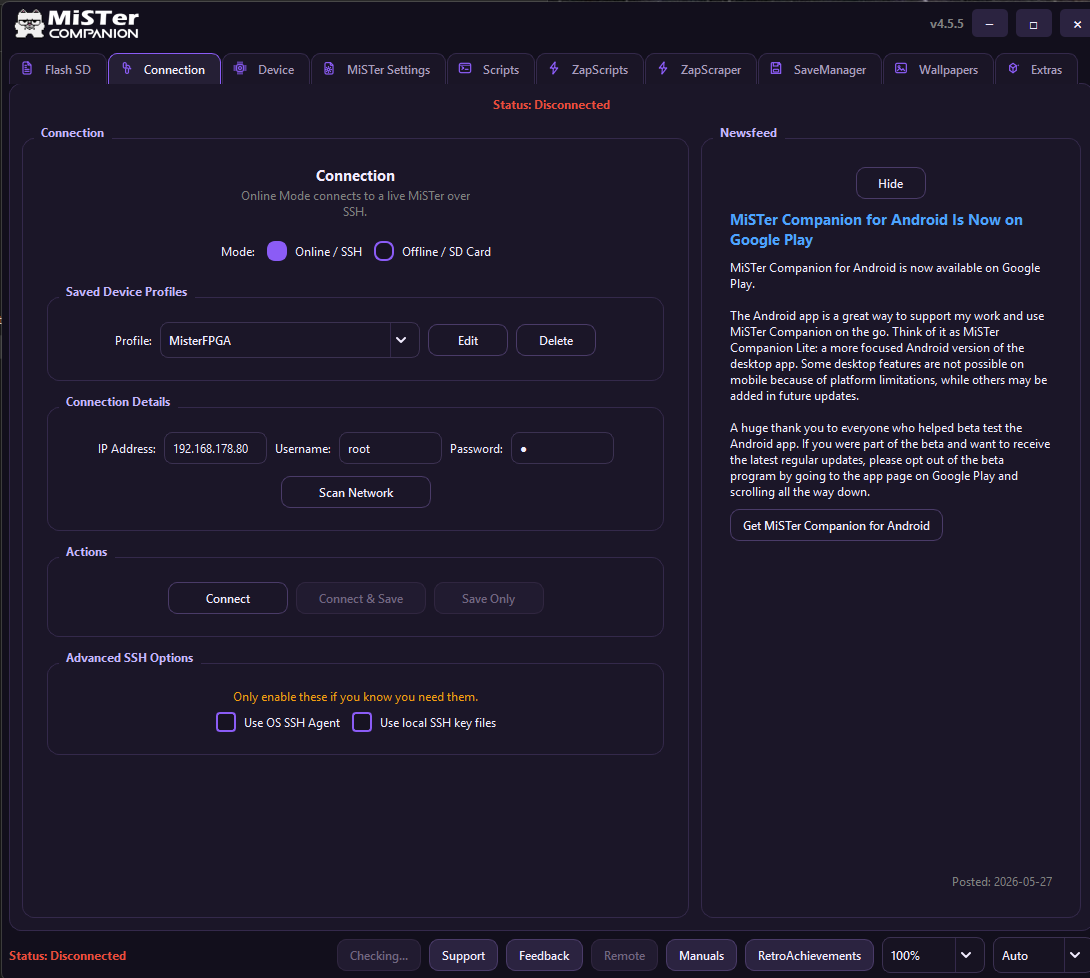The width and height of the screenshot is (1090, 978).
Task: Select the Offline / SD Card mode
Action: [384, 251]
